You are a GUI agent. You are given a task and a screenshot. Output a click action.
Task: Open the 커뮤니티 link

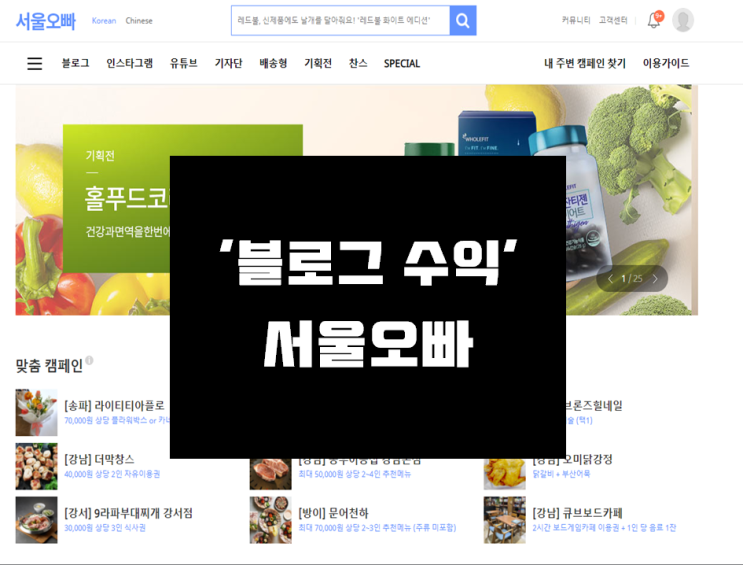[x=576, y=20]
